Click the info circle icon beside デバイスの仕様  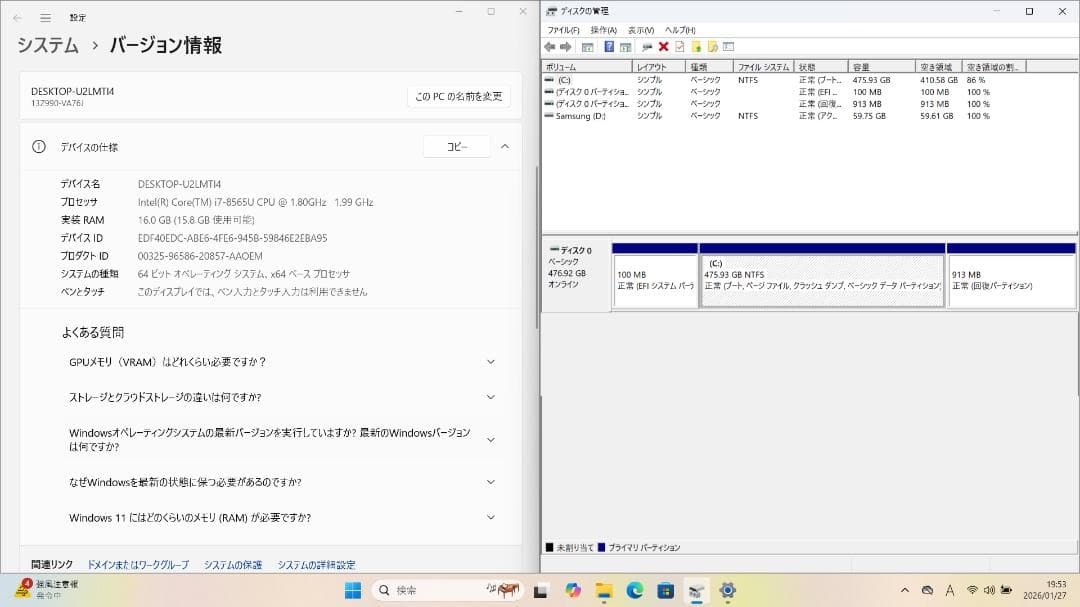38,146
